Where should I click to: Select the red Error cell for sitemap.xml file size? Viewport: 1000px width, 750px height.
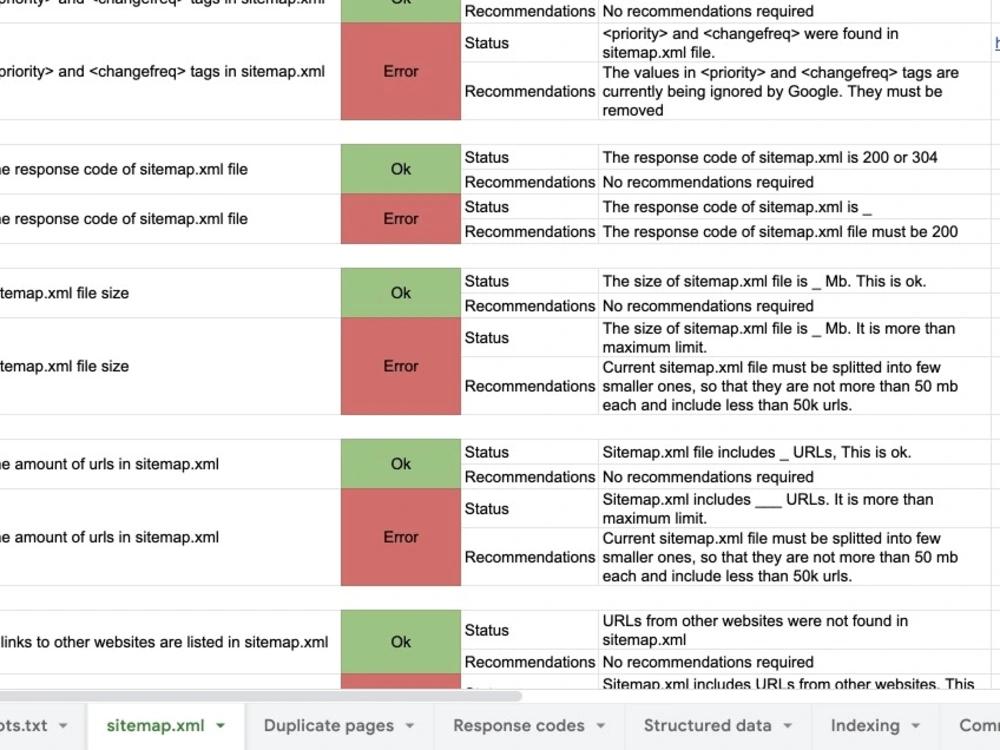(x=401, y=366)
